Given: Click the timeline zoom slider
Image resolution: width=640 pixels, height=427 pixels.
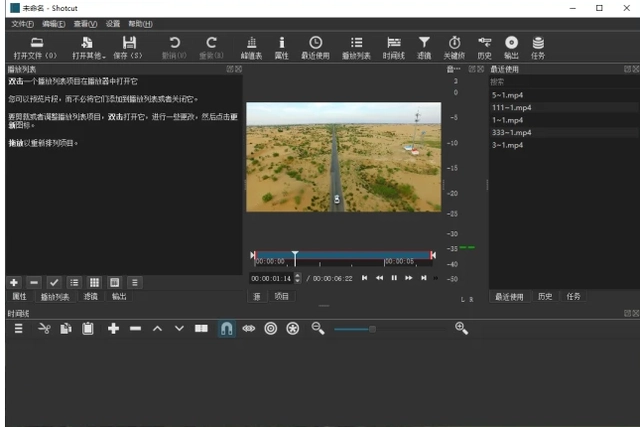Looking at the screenshot, I should coord(372,328).
